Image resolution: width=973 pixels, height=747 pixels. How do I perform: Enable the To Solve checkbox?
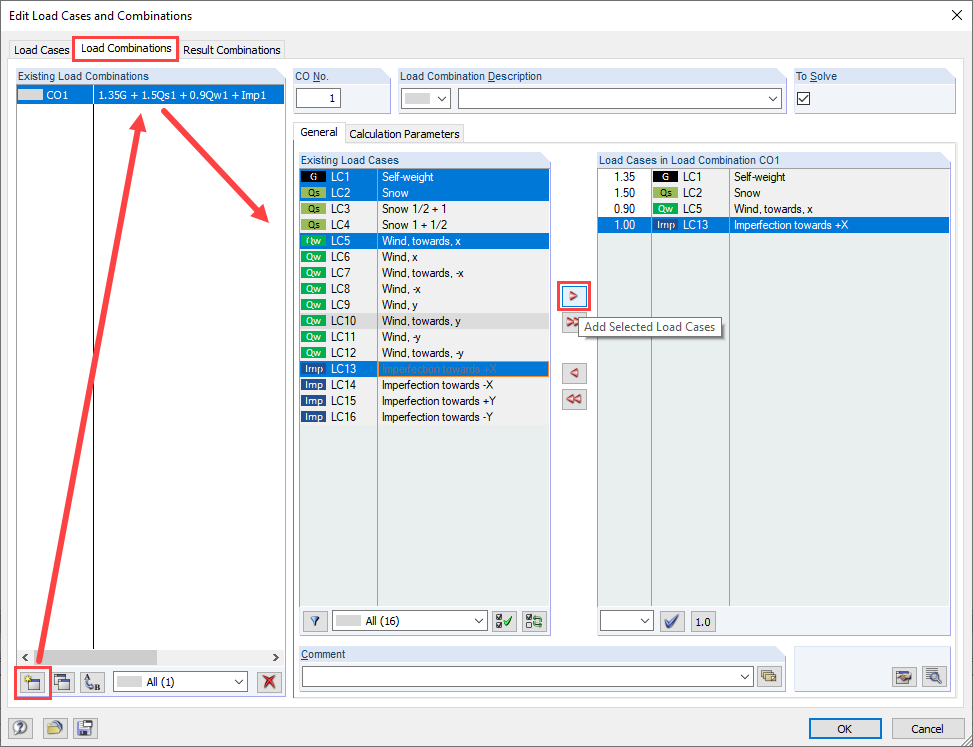coord(803,98)
